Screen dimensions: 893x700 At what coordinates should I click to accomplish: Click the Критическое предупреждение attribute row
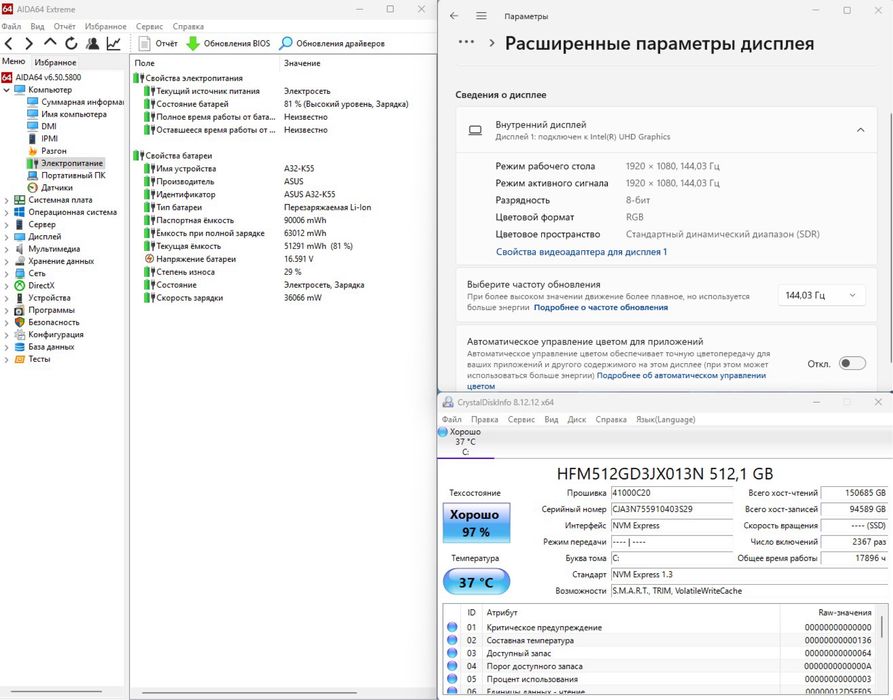tap(661, 627)
